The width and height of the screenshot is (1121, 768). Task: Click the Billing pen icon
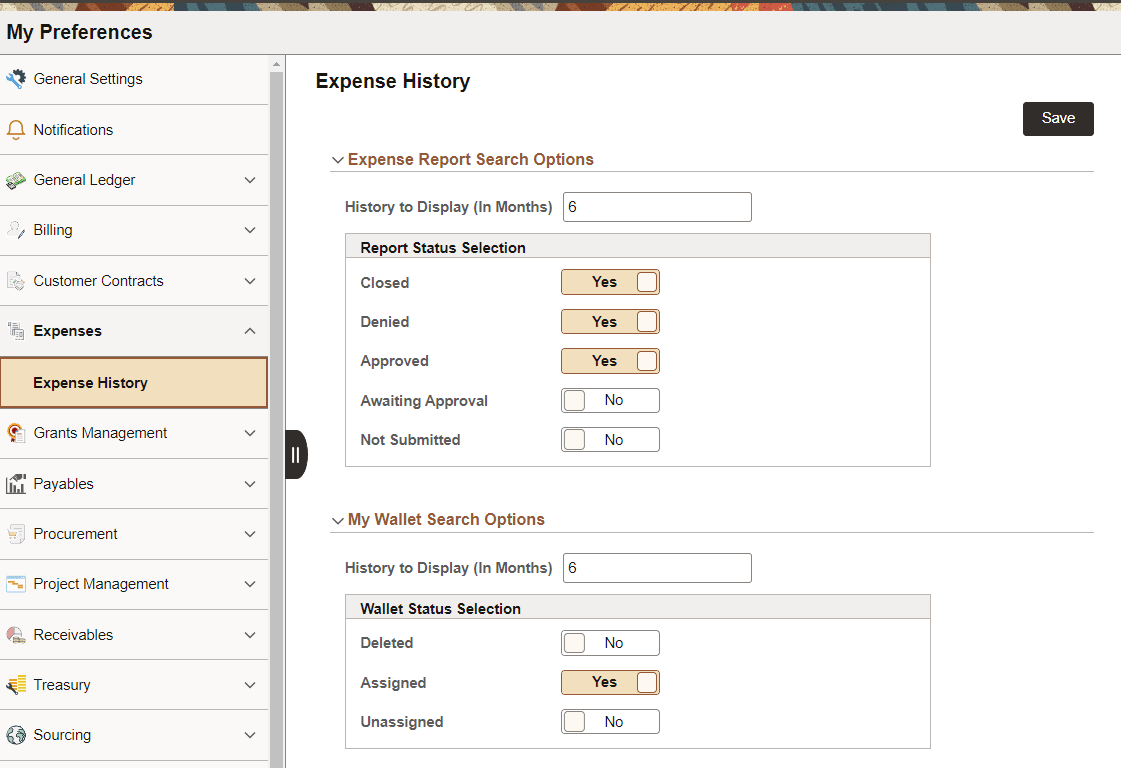click(x=15, y=230)
